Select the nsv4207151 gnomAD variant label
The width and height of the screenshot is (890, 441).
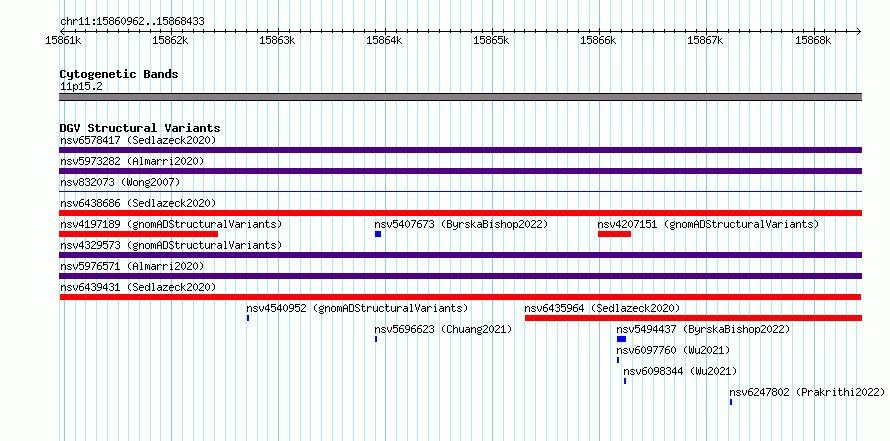pos(708,224)
